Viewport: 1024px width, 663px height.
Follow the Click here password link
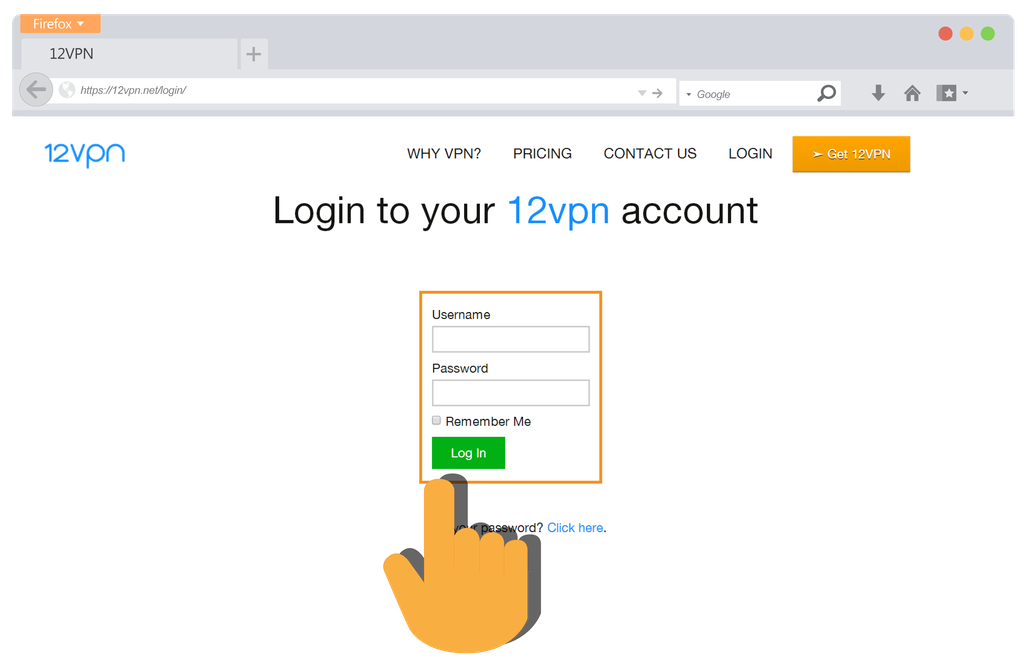(x=575, y=528)
